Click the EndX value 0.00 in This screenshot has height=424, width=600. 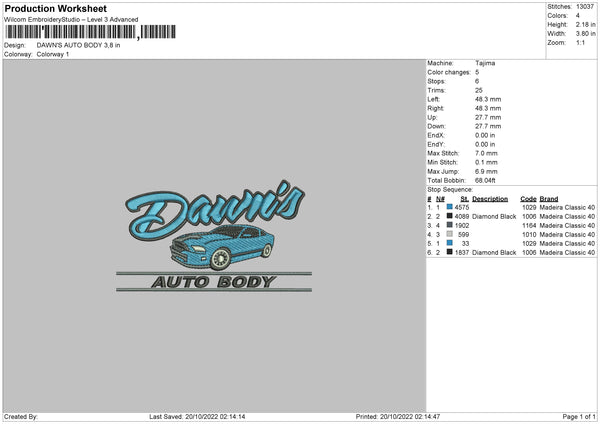[x=485, y=135]
